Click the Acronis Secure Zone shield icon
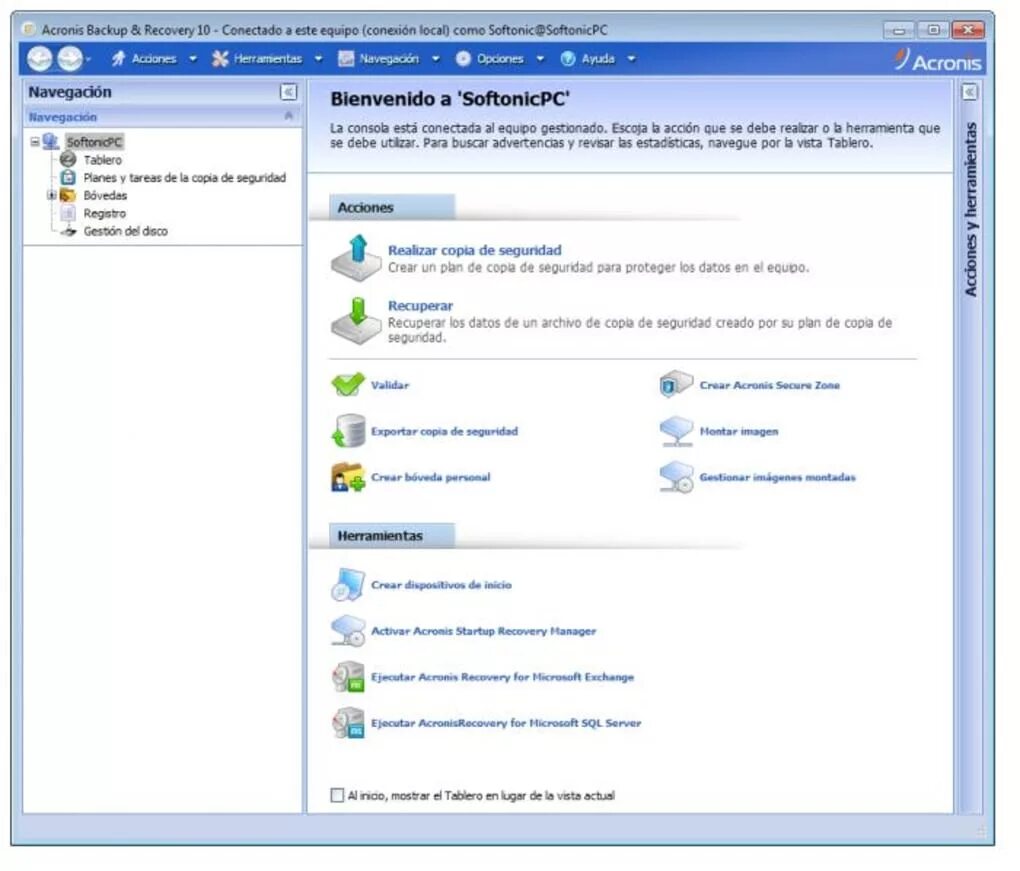 [676, 384]
